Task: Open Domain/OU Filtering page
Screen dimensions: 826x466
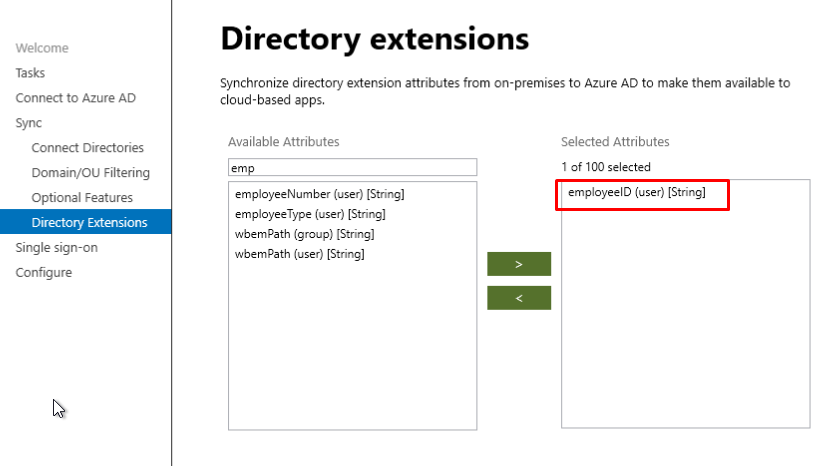Action: point(90,173)
